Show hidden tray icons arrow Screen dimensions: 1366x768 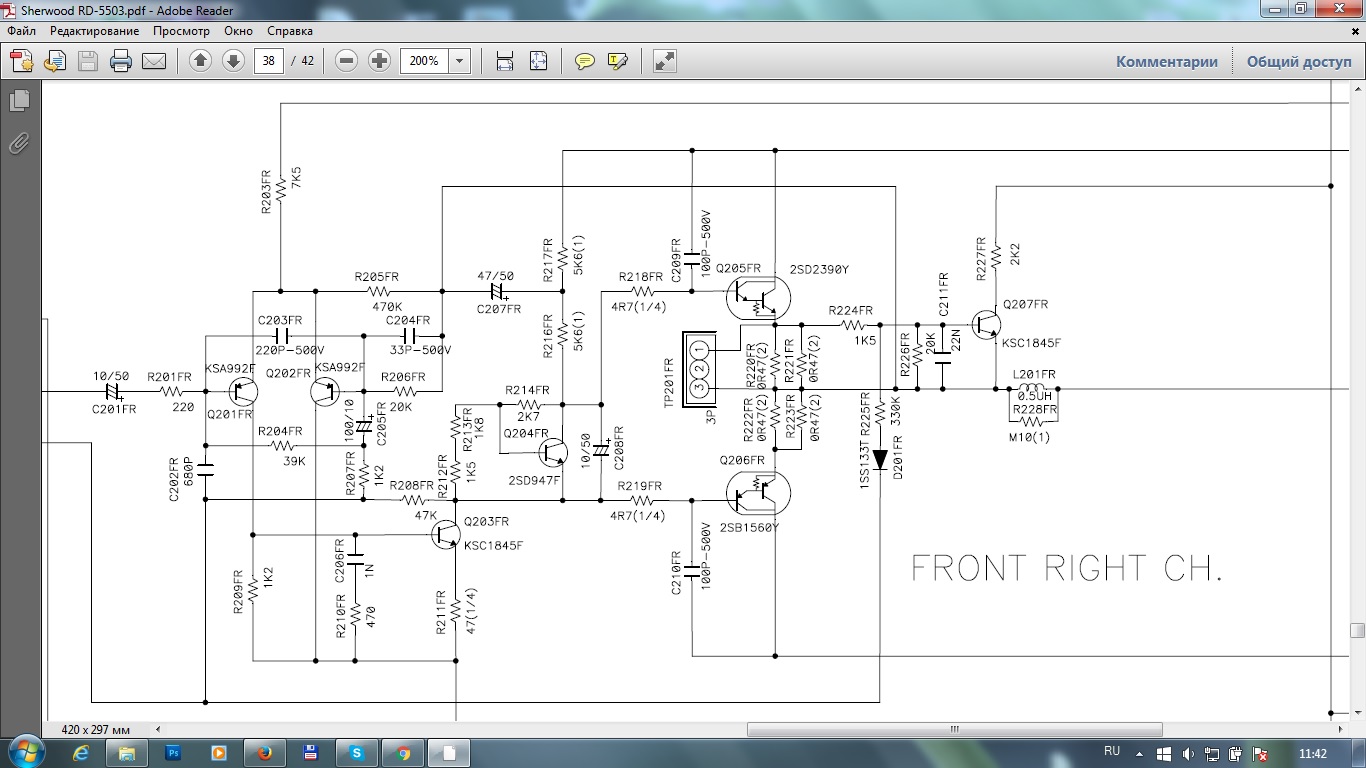pyautogui.click(x=1141, y=753)
